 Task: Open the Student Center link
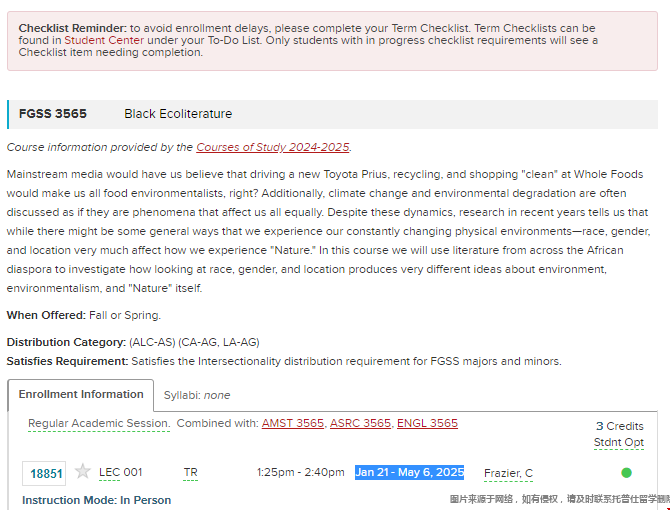pos(104,40)
